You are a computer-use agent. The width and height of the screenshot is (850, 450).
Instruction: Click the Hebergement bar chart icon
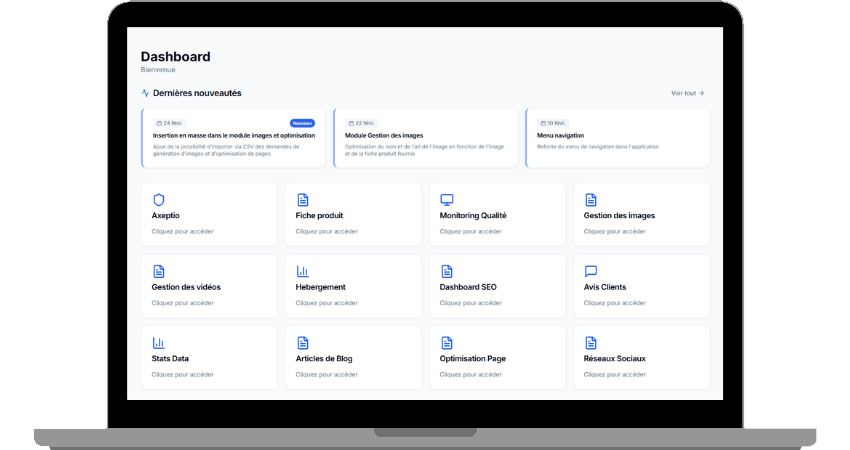pos(302,271)
